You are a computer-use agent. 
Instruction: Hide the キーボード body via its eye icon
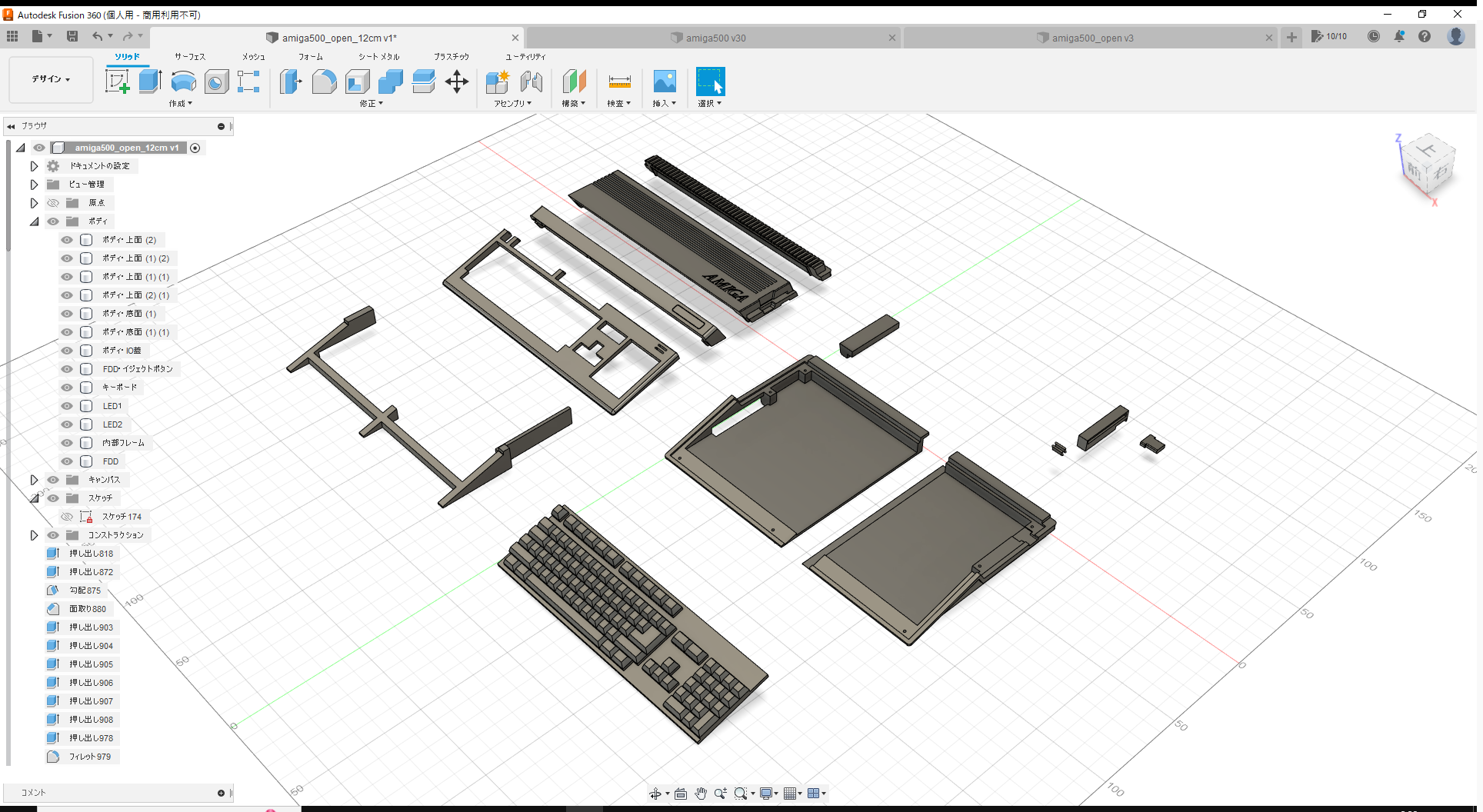click(66, 388)
